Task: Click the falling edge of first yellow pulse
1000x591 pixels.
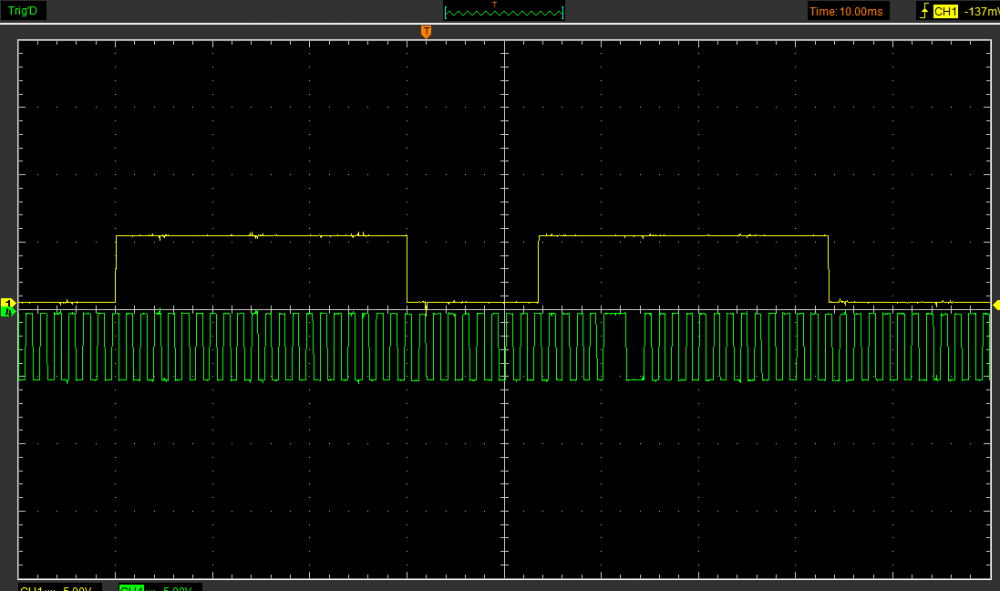Action: 407,269
